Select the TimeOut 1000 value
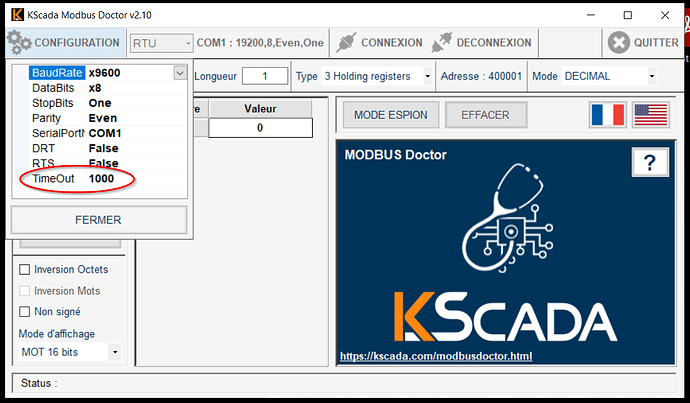Viewport: 690px width, 403px height. (101, 179)
